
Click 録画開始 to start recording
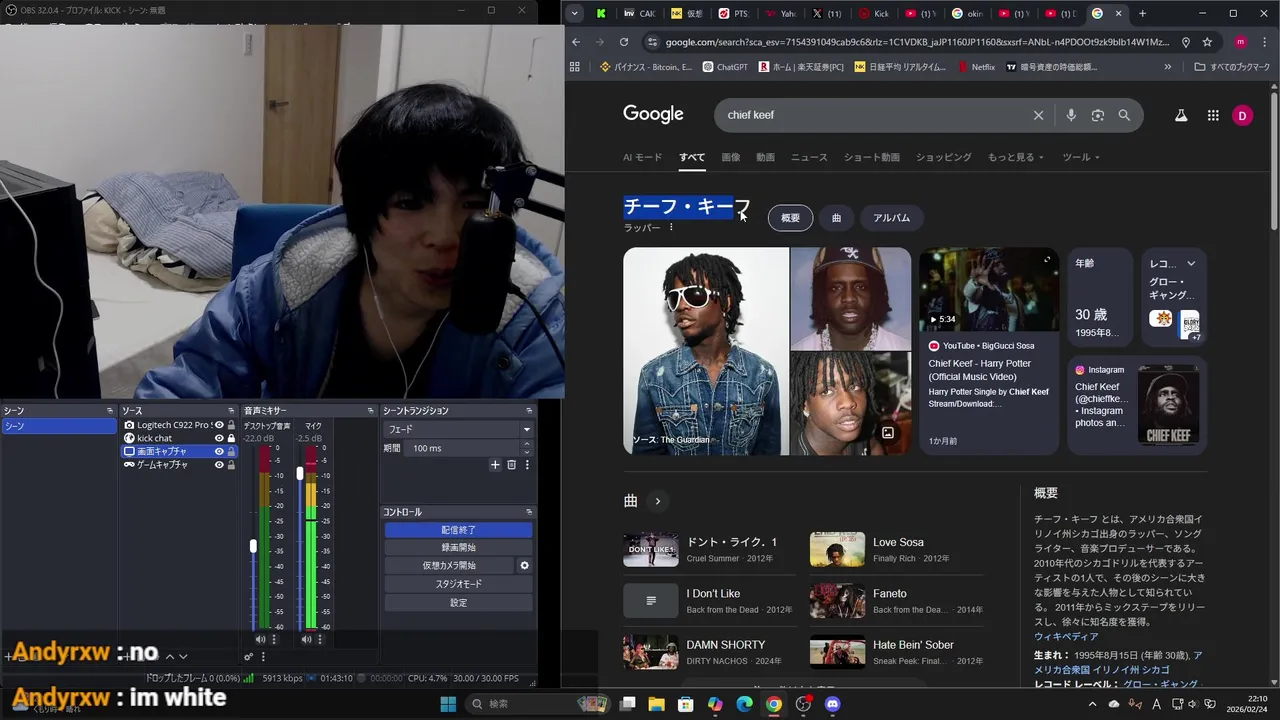[459, 548]
